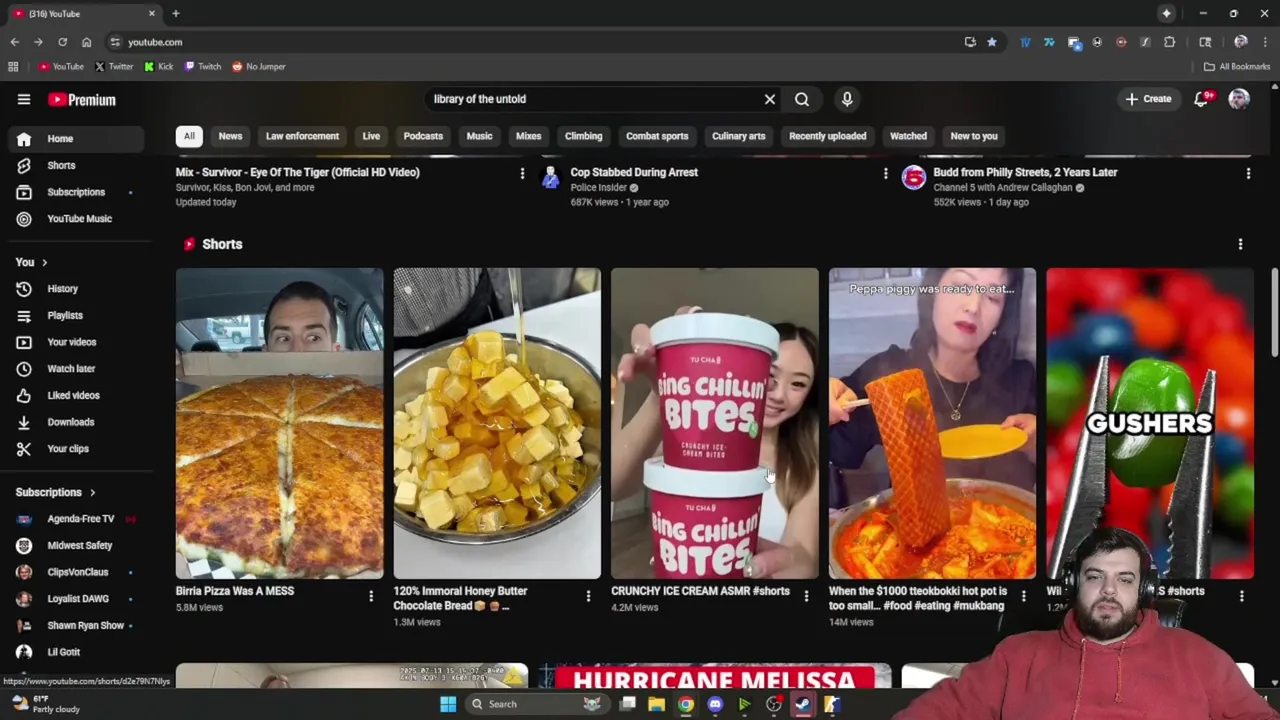Screen dimensions: 1280x720
Task: Open Watch later in the sidebar
Action: 78,369
